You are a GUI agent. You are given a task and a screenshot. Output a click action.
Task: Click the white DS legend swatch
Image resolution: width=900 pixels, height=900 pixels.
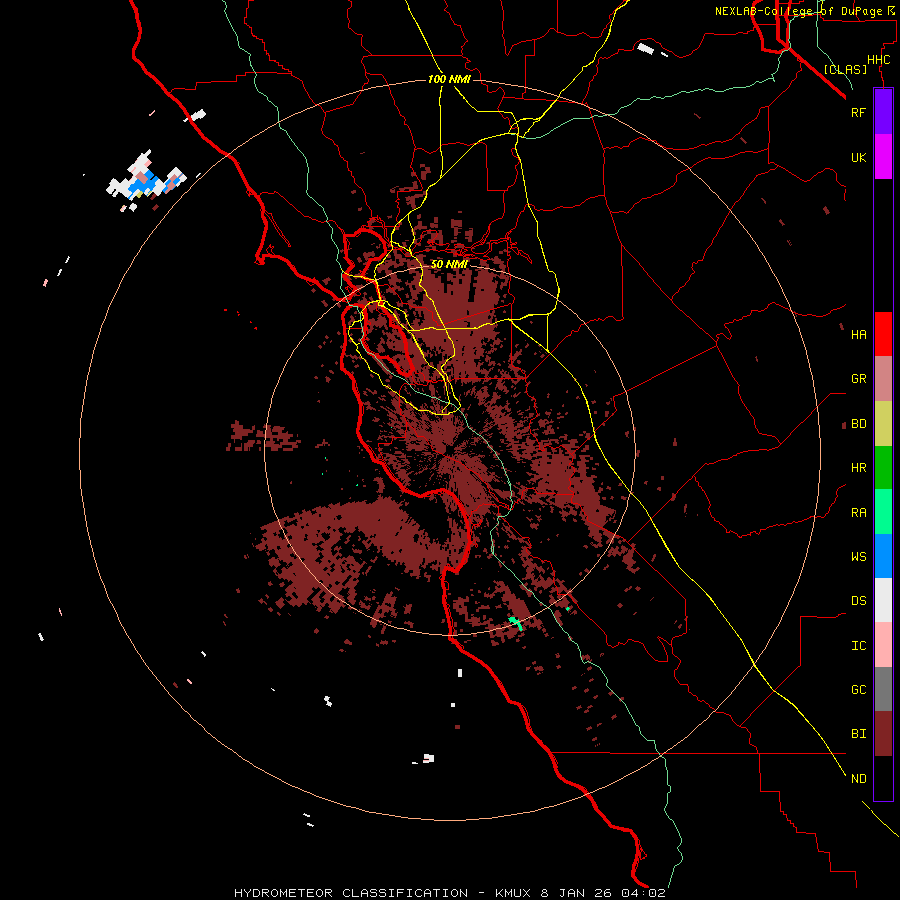[883, 600]
